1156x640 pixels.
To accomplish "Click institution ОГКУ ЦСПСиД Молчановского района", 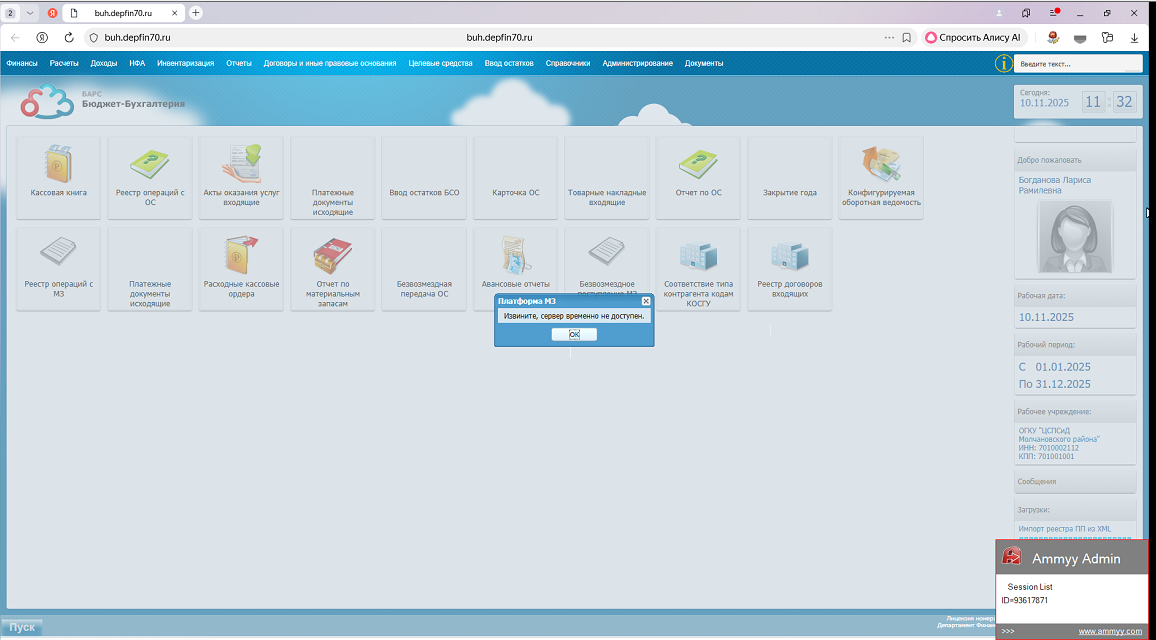I will 1059,434.
